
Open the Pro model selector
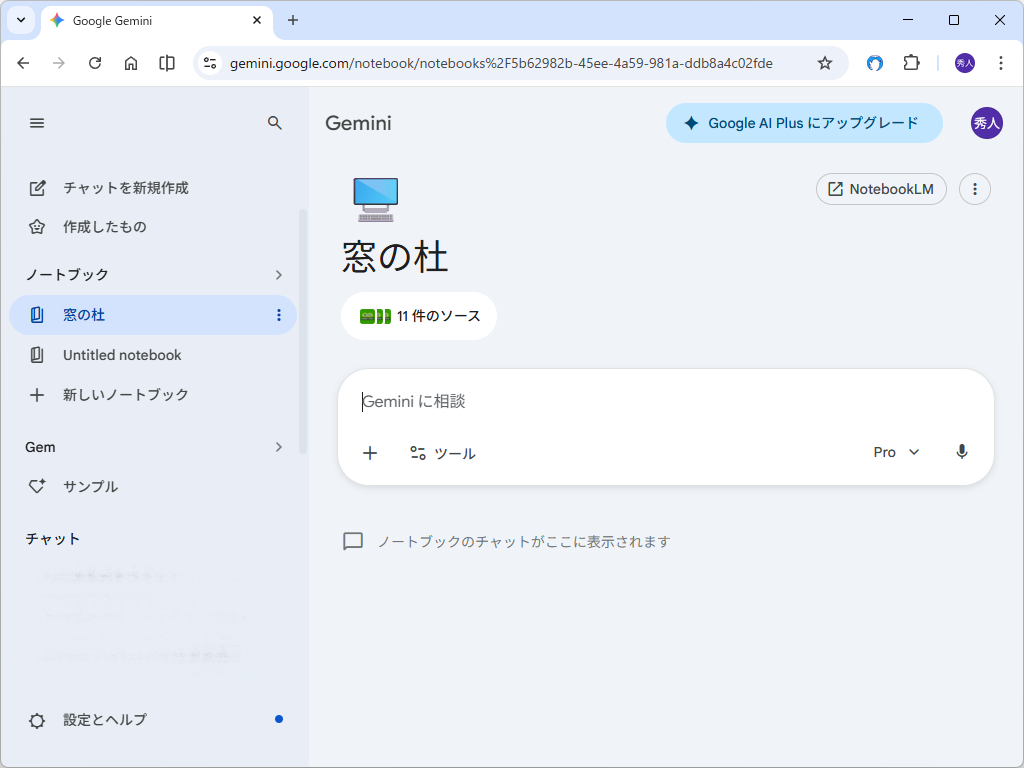893,452
